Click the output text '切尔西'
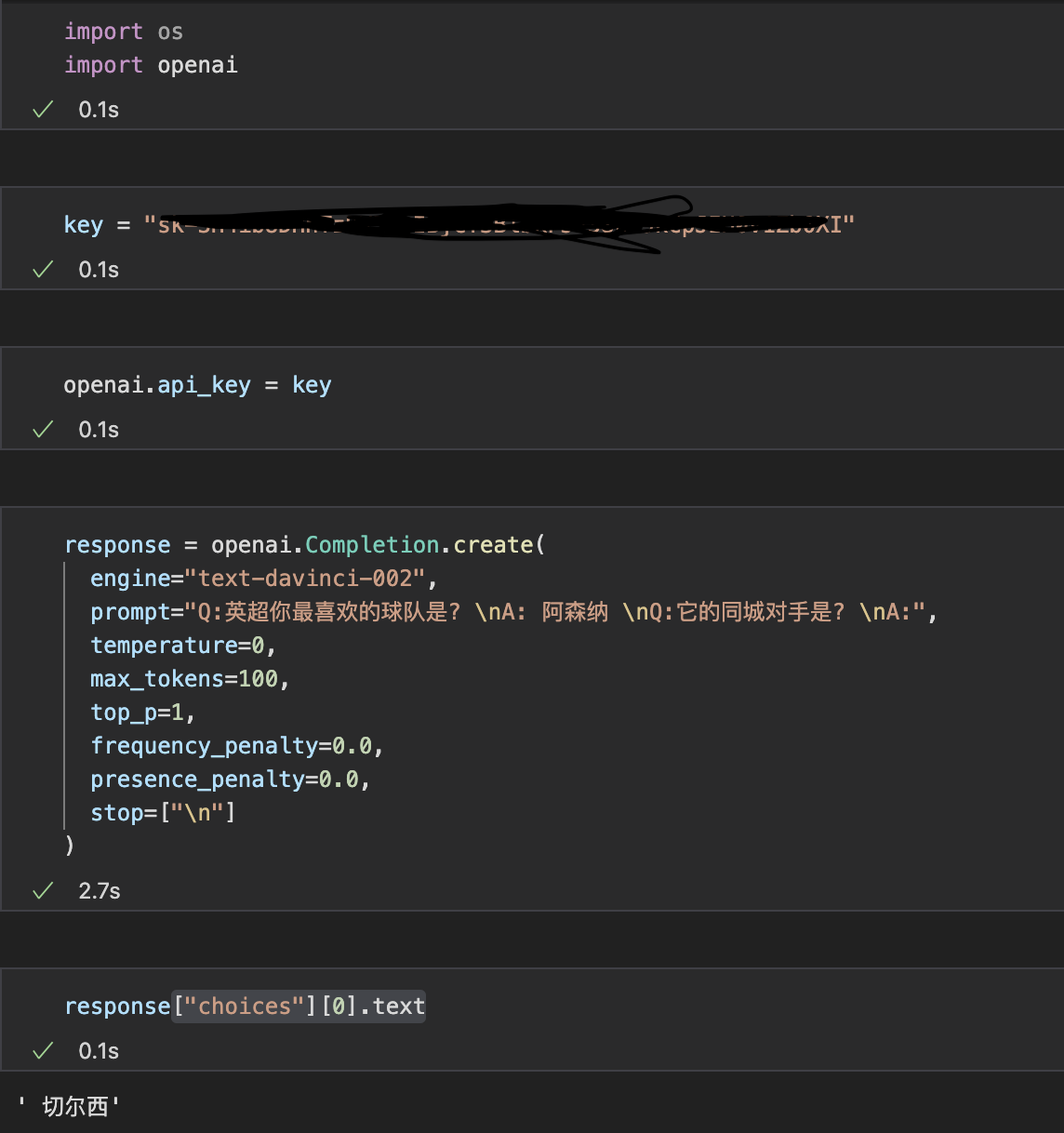1064x1133 pixels. 69,1107
